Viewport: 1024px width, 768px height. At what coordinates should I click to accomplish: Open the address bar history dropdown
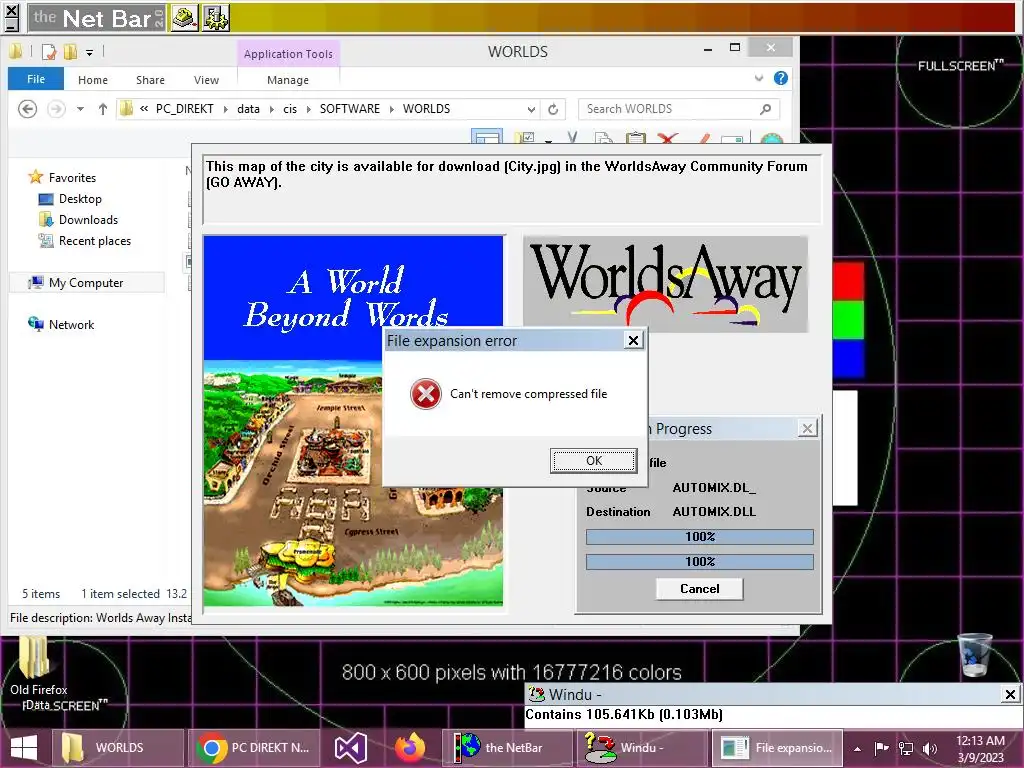pyautogui.click(x=531, y=109)
